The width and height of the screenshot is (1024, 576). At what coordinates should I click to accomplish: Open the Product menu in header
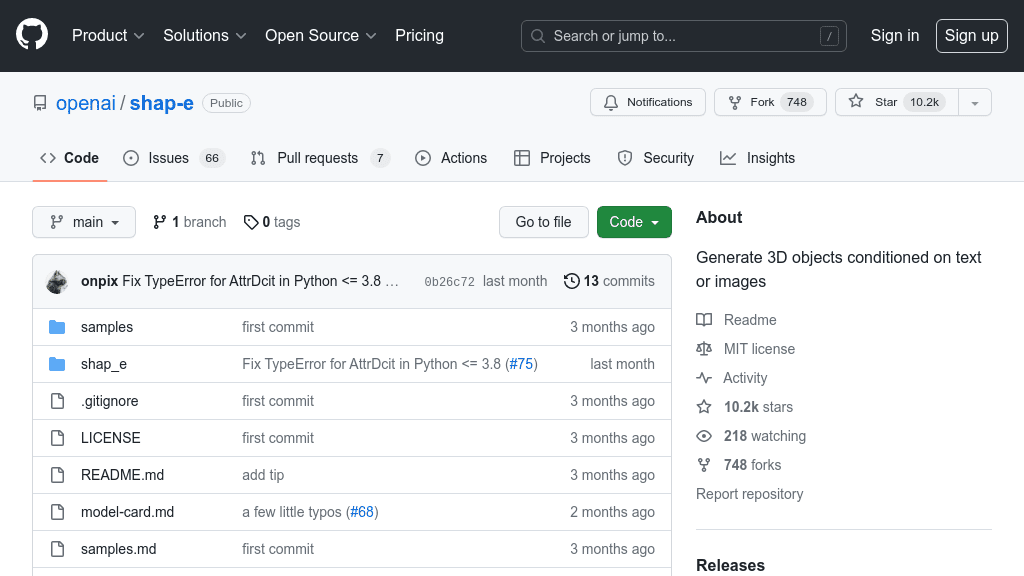tap(108, 35)
